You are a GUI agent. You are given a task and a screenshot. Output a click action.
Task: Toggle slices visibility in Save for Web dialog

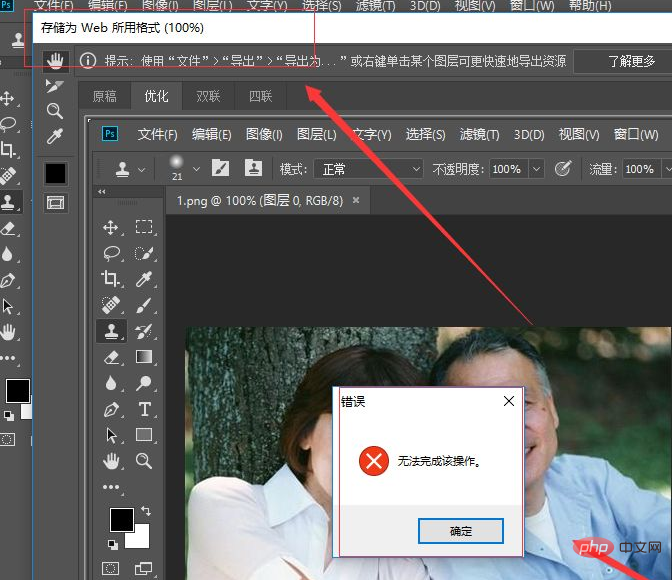coord(56,202)
